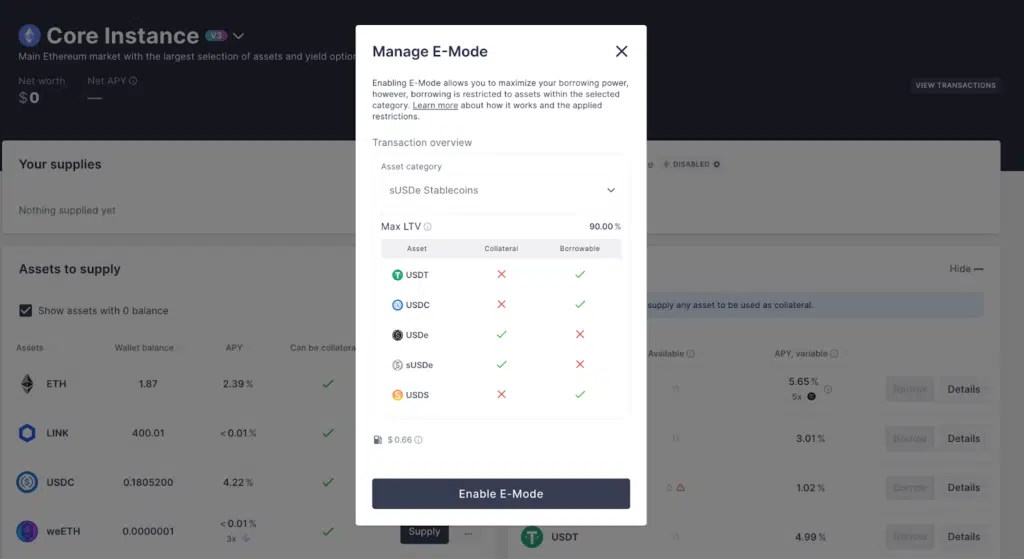Open the Asset category dropdown
1024x559 pixels.
click(x=501, y=190)
